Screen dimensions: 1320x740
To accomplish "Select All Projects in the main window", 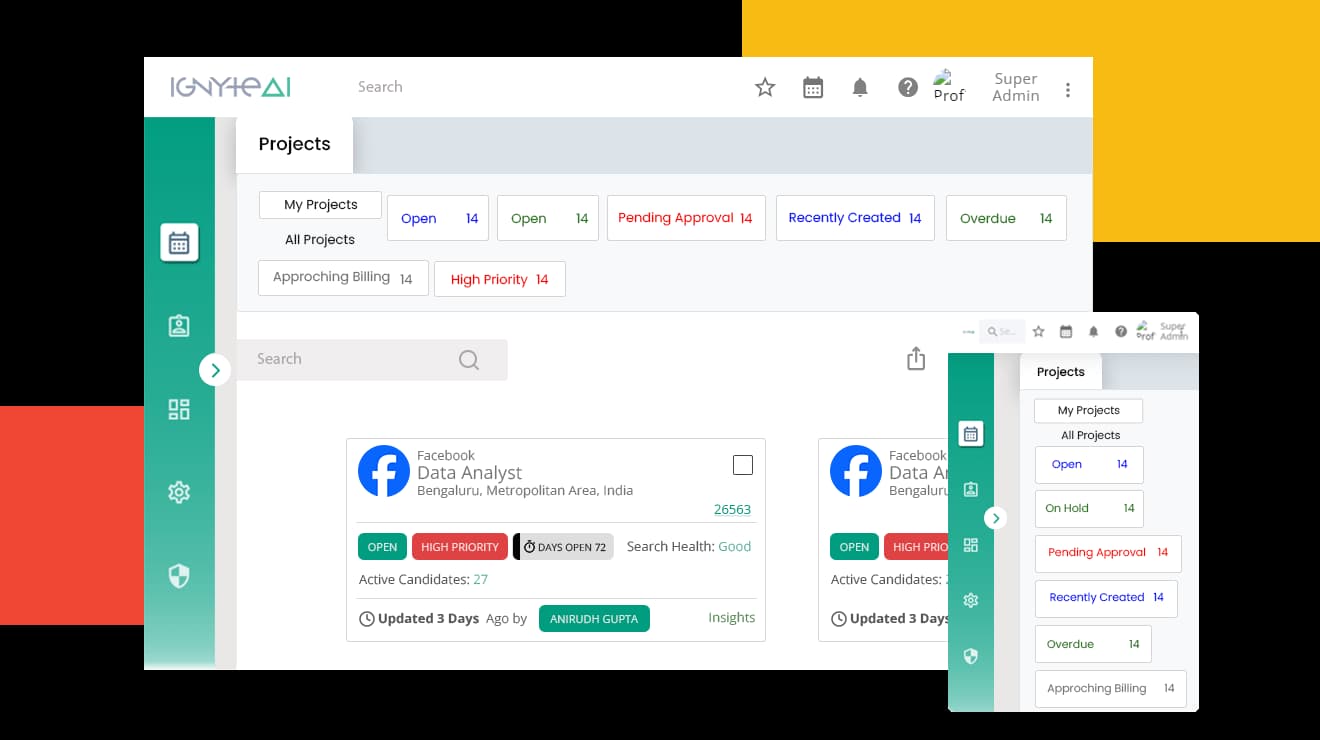I will (x=320, y=240).
